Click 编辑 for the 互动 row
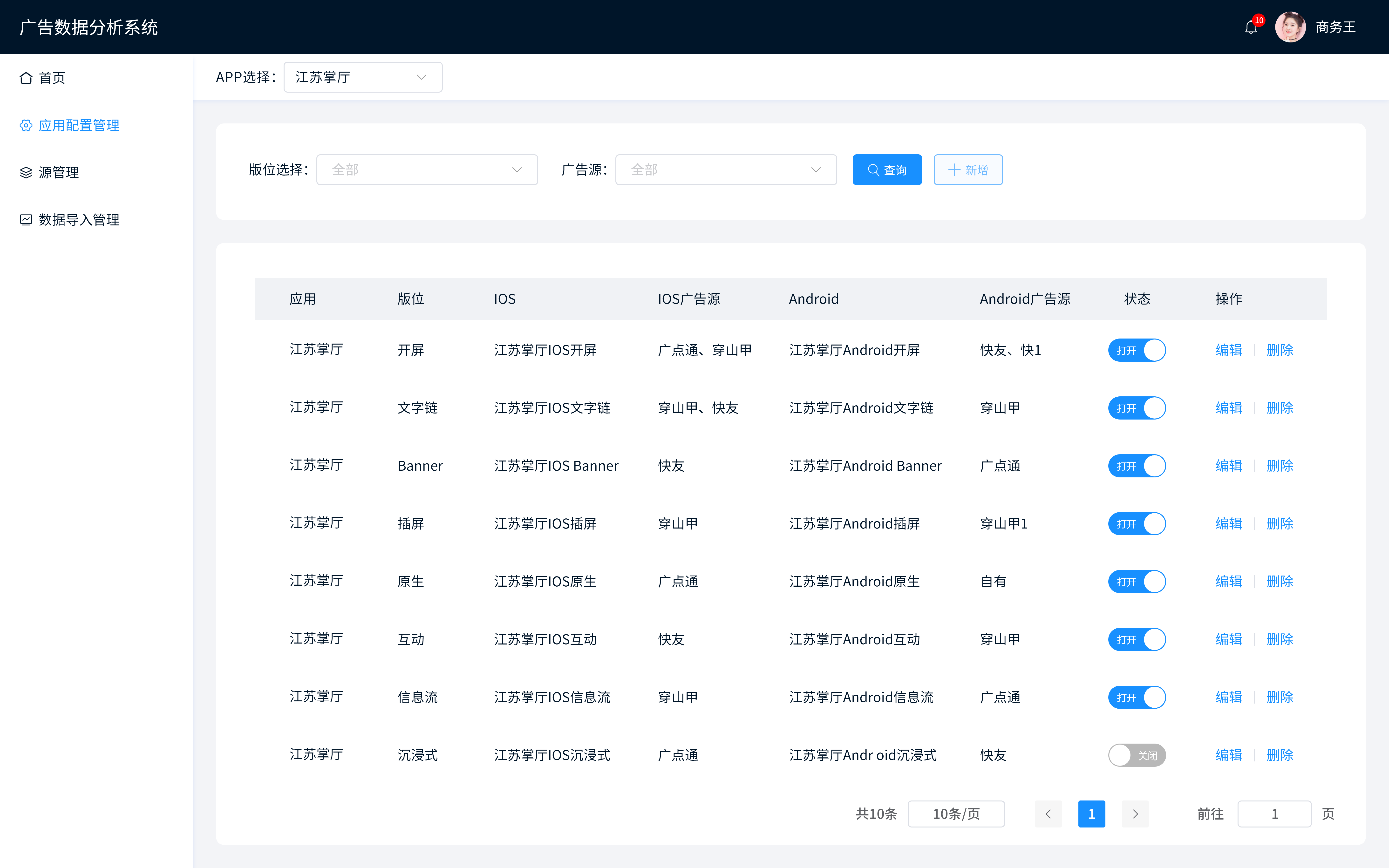1389x868 pixels. tap(1229, 639)
